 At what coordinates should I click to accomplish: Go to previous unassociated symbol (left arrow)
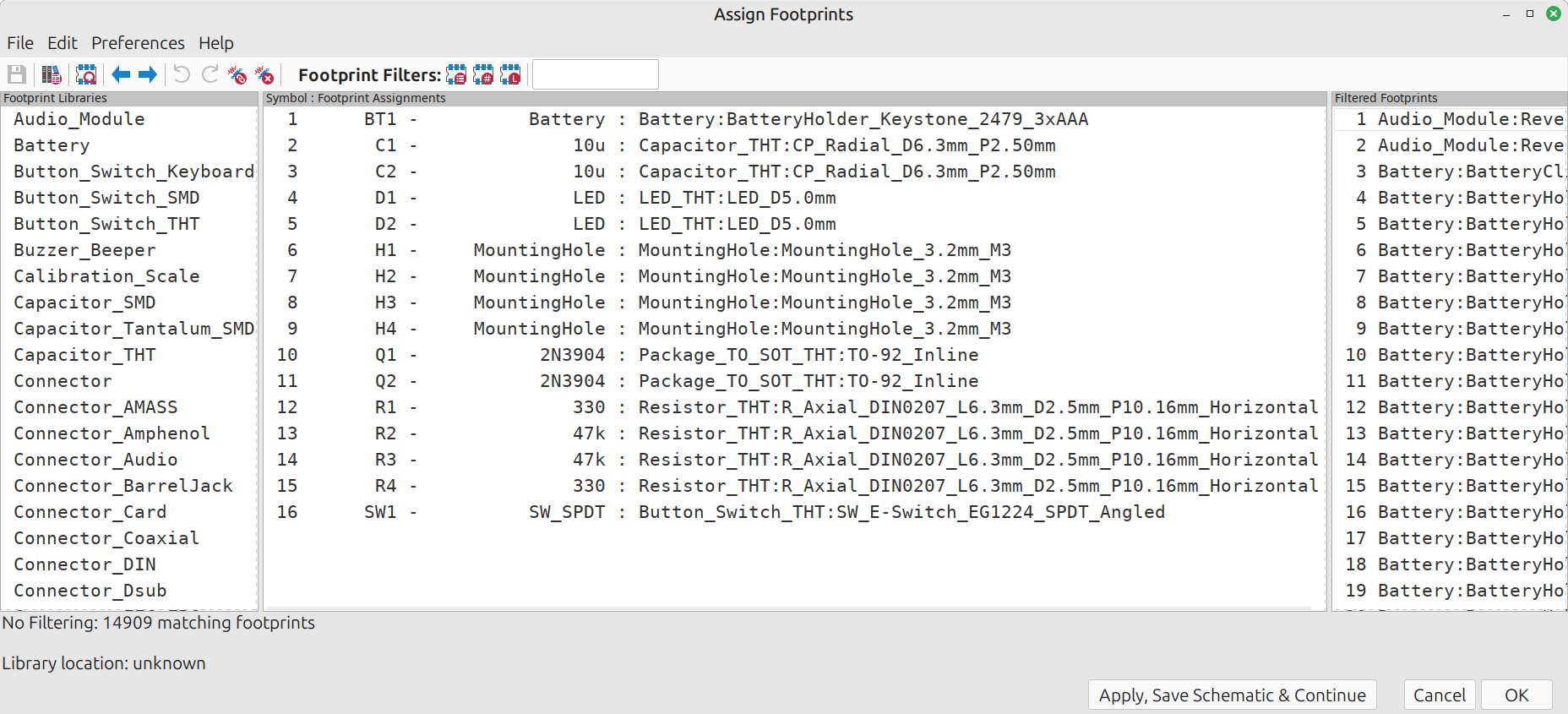pyautogui.click(x=121, y=74)
